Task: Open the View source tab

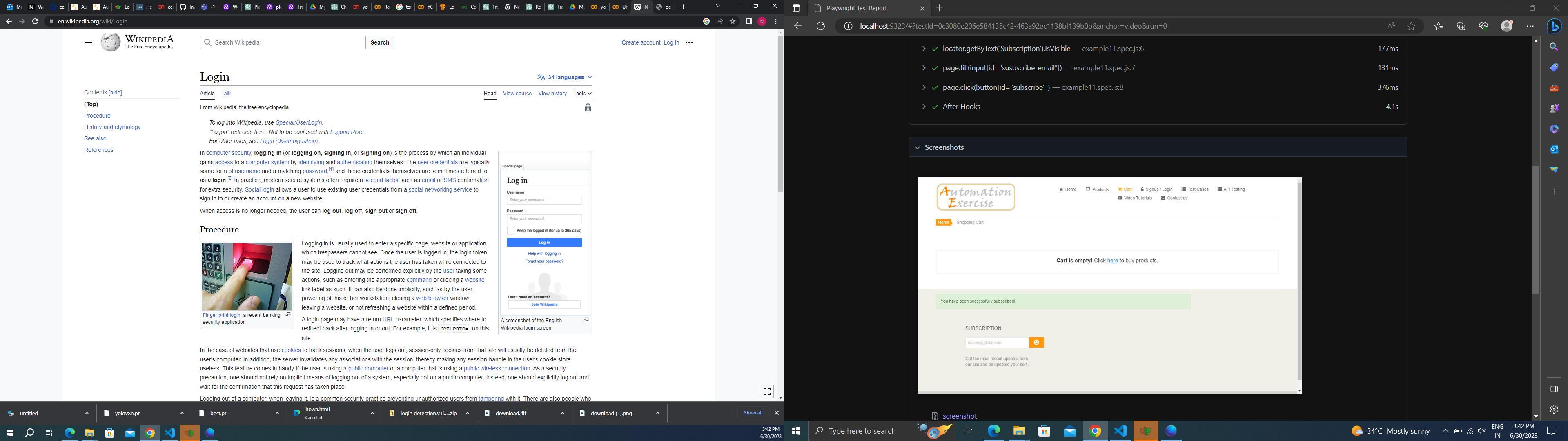Action: click(517, 93)
